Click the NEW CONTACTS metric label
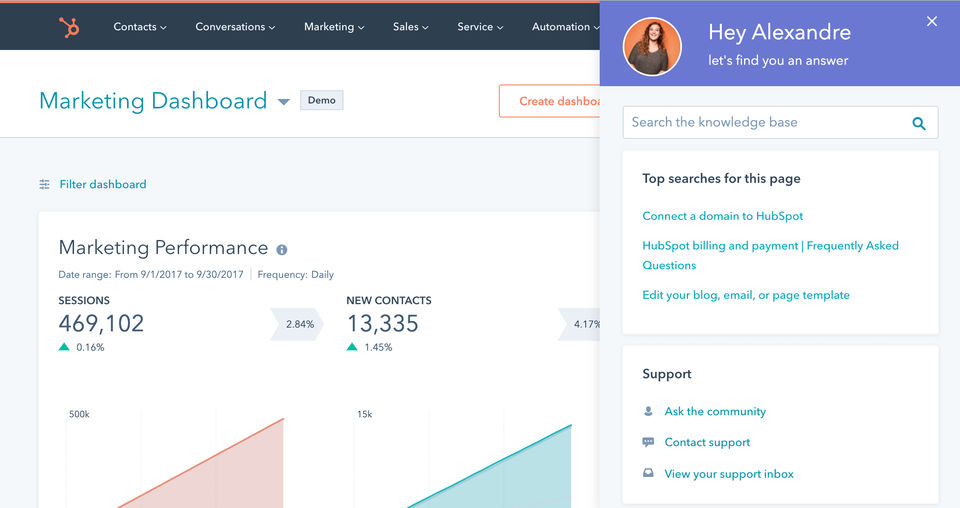Image resolution: width=960 pixels, height=508 pixels. tap(389, 301)
